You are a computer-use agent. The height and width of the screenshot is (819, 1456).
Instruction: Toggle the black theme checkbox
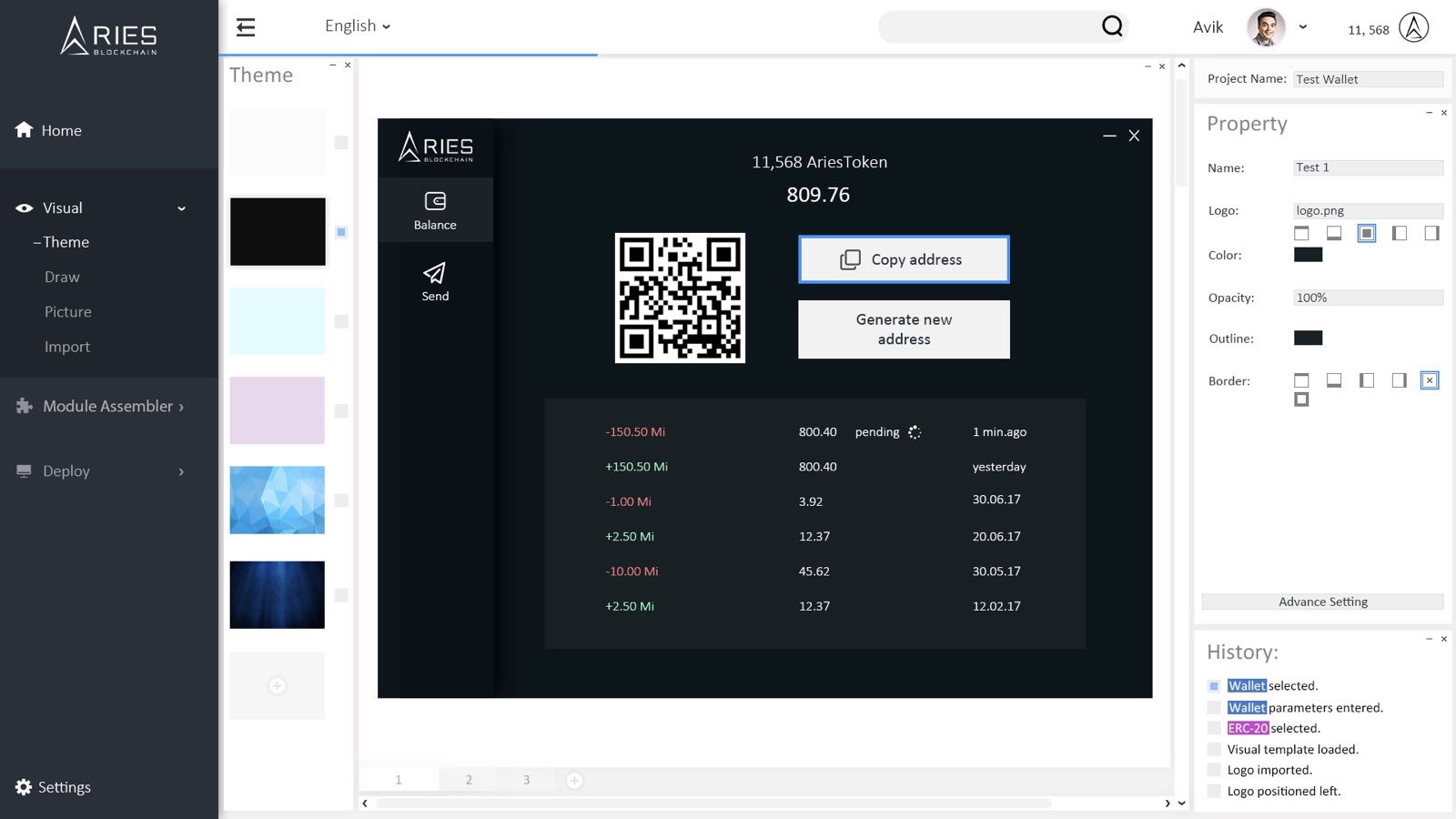click(x=341, y=232)
